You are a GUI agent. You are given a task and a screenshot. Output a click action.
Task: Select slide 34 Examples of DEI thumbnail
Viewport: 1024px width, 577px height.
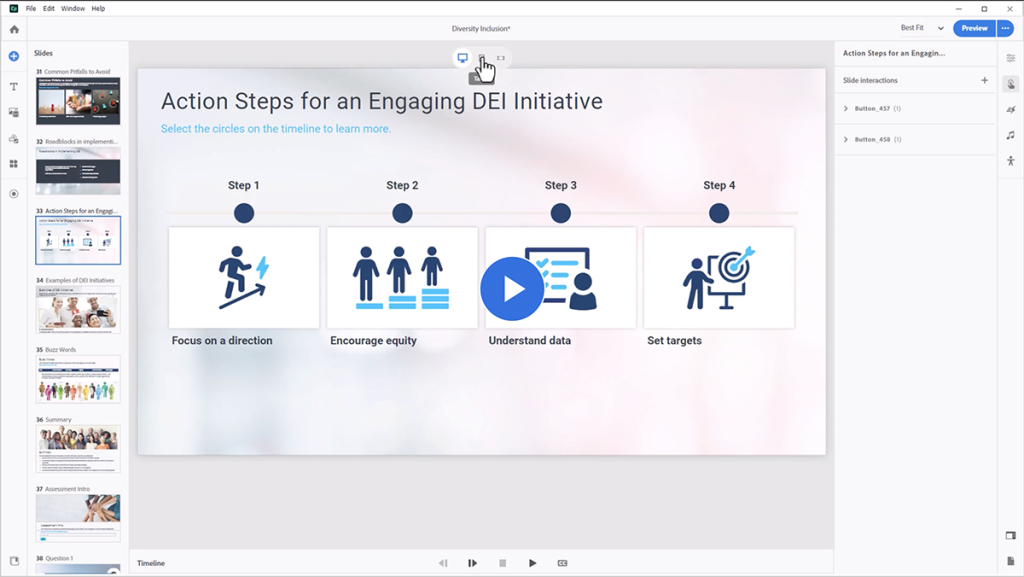point(78,310)
